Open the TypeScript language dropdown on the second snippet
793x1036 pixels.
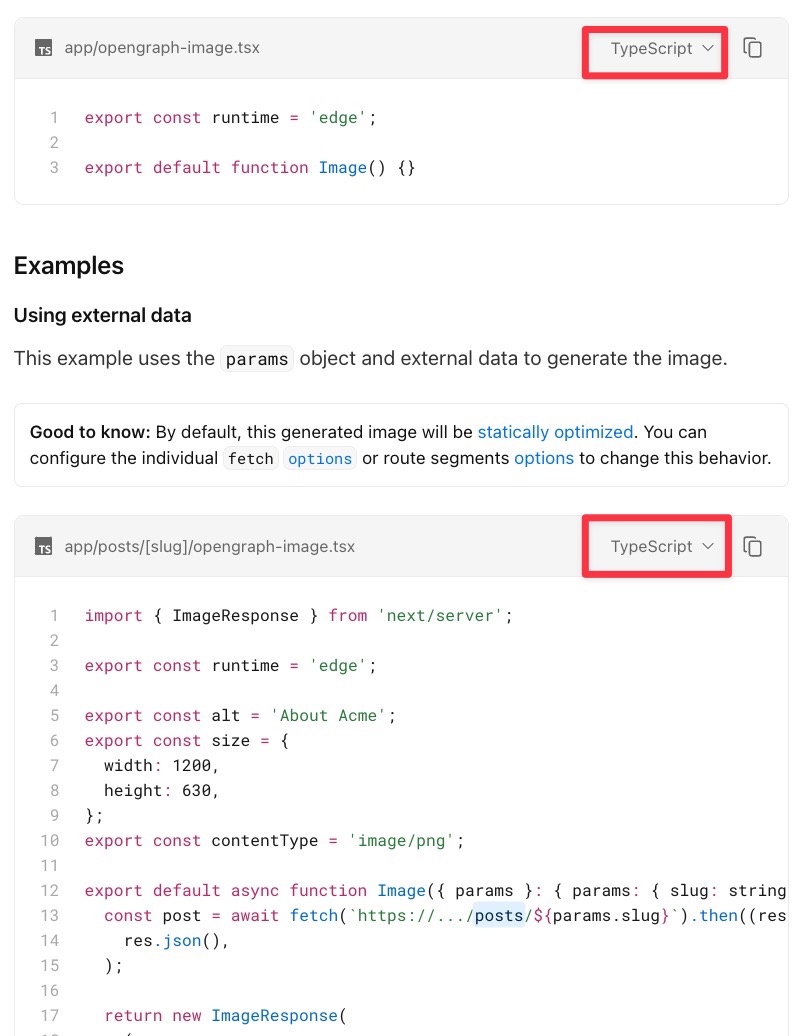pyautogui.click(x=656, y=546)
